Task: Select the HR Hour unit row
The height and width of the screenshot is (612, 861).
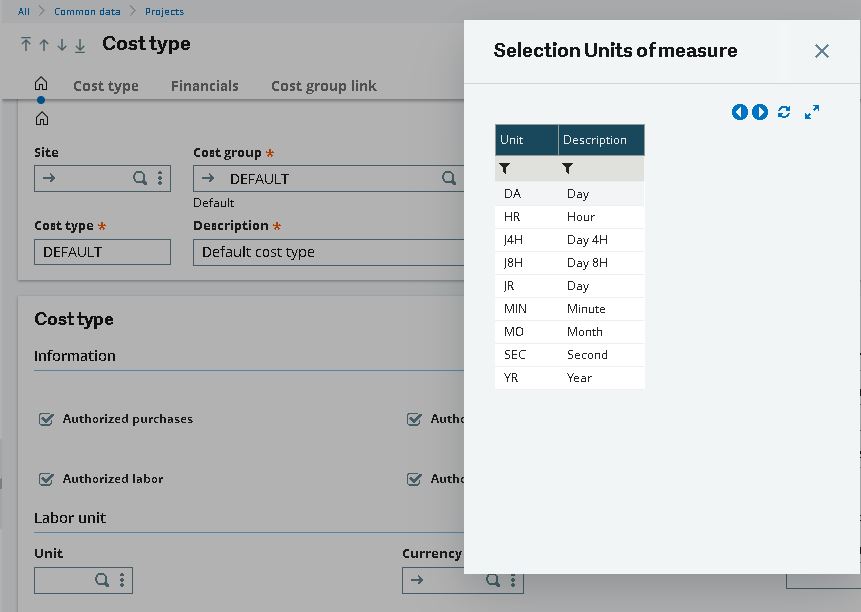Action: pos(569,217)
